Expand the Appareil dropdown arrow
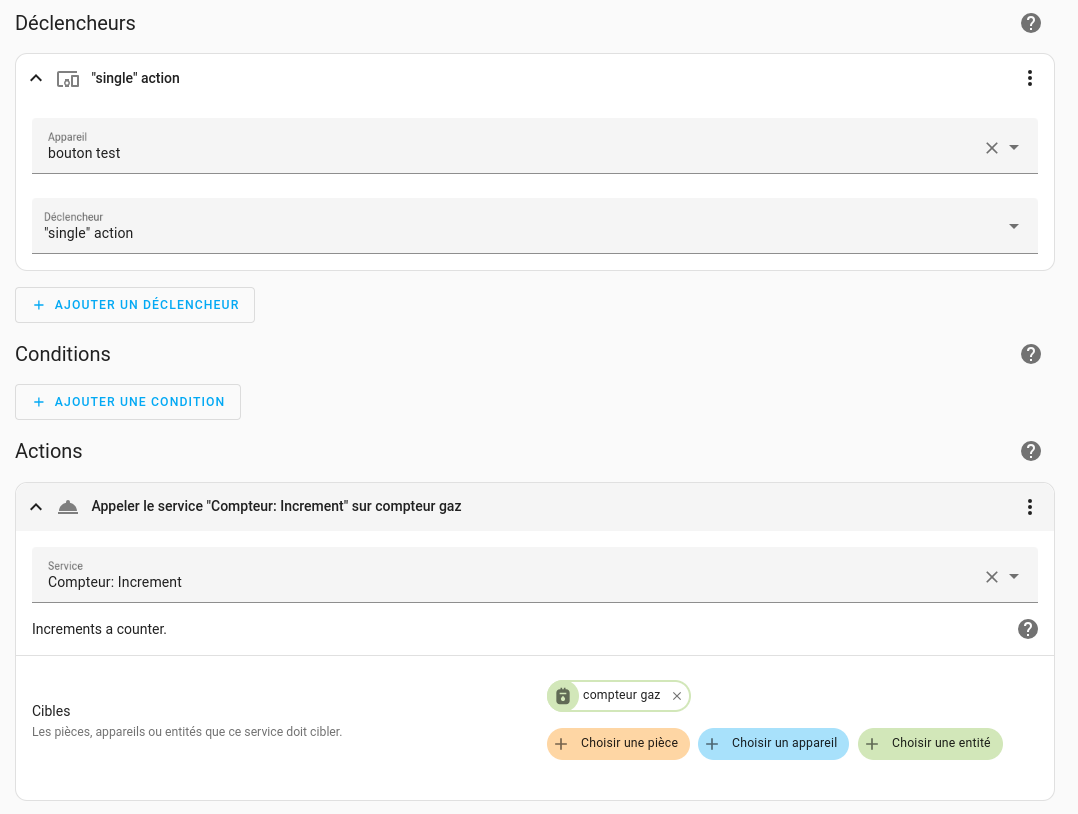 tap(1014, 148)
